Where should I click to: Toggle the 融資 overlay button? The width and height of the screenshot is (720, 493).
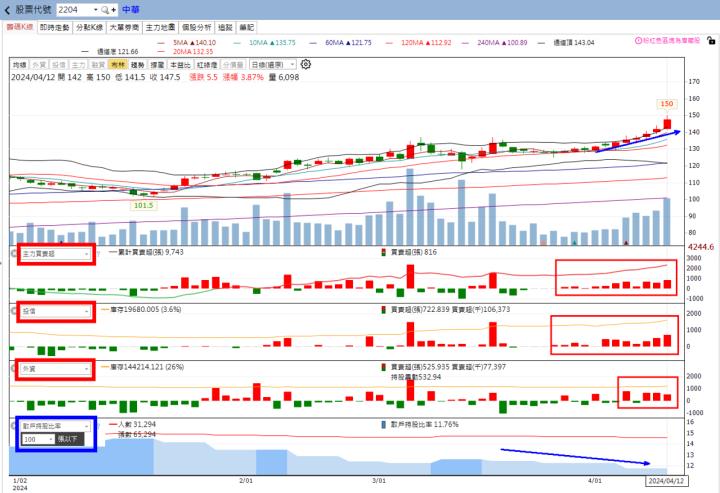click(98, 65)
